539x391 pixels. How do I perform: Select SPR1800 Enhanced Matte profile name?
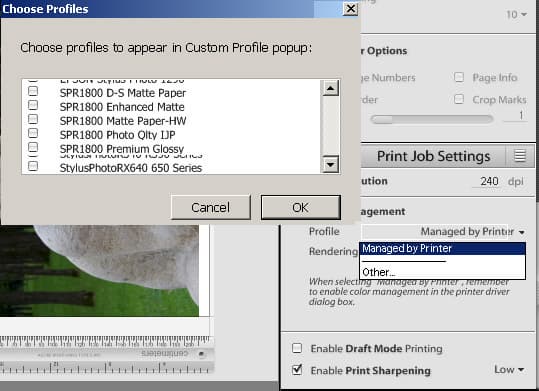tap(122, 107)
